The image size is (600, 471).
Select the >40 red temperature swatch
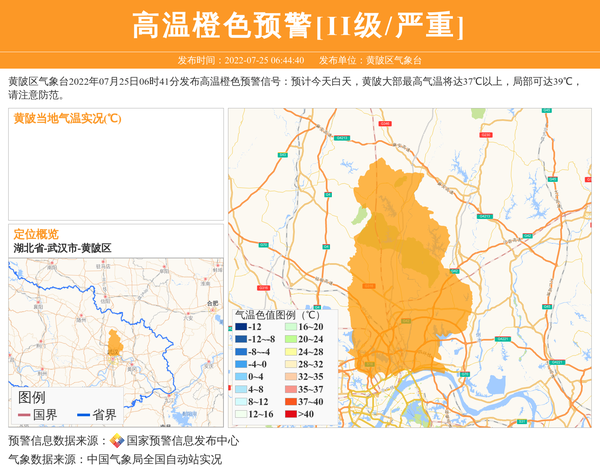tap(291, 414)
